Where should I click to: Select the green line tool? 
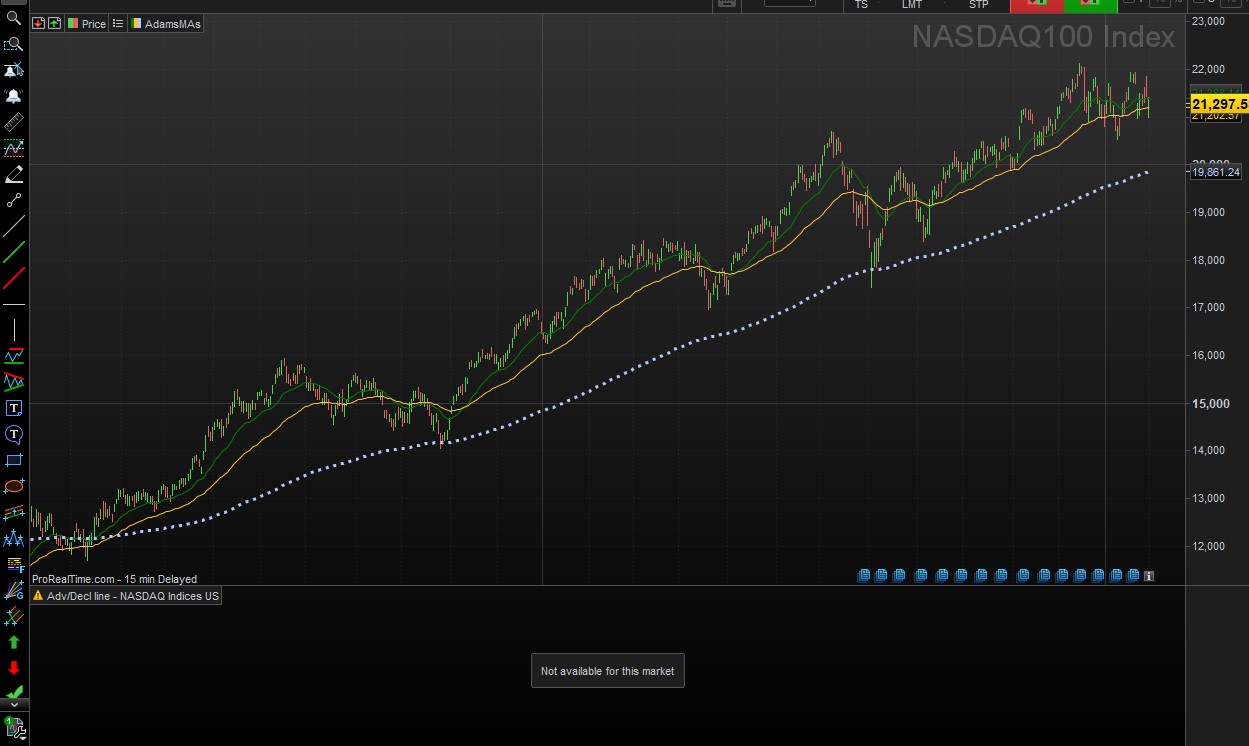point(14,252)
